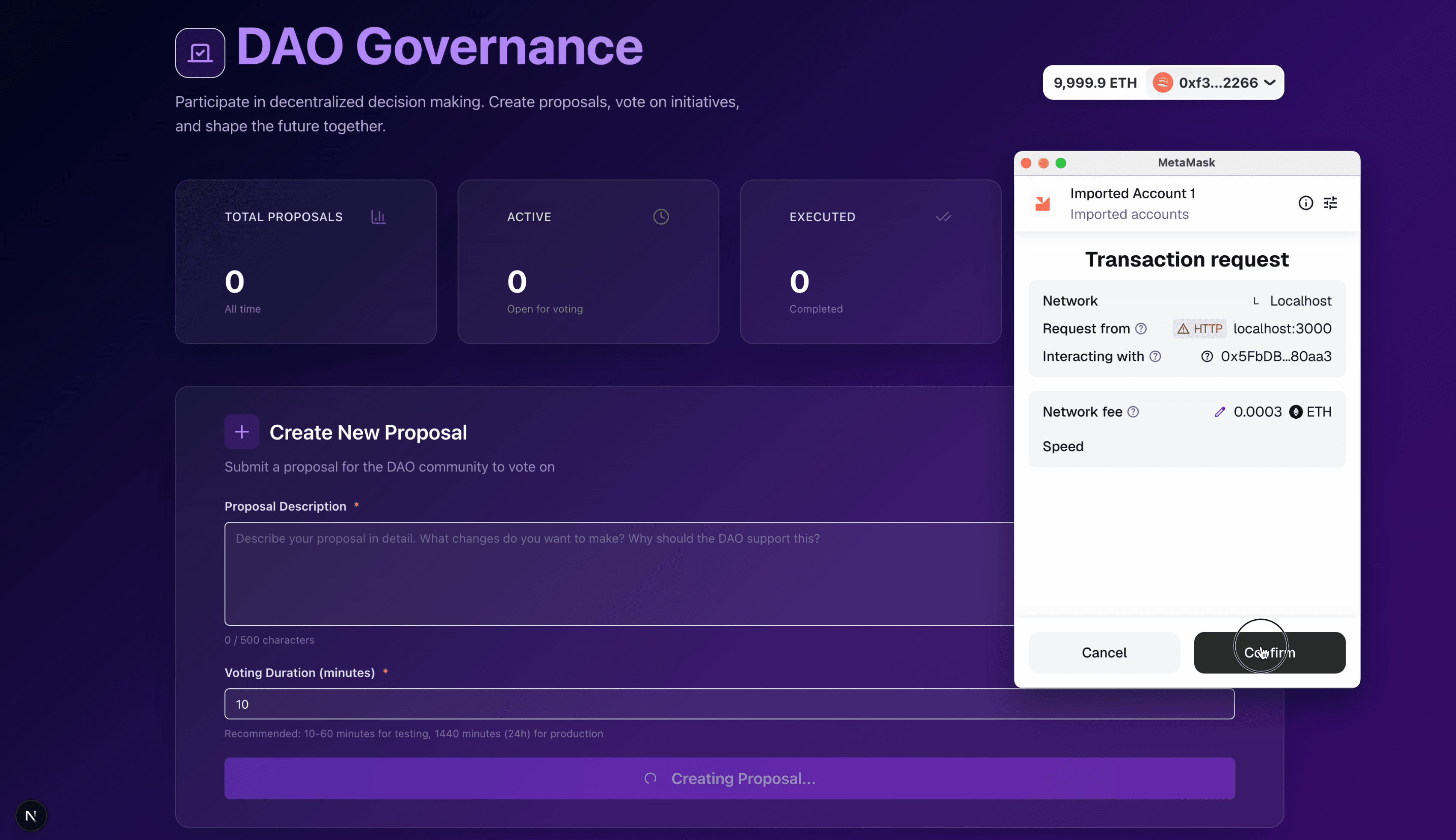The width and height of the screenshot is (1456, 840).
Task: Click the HTTP warning badge beside localhost:3000
Action: click(1199, 328)
